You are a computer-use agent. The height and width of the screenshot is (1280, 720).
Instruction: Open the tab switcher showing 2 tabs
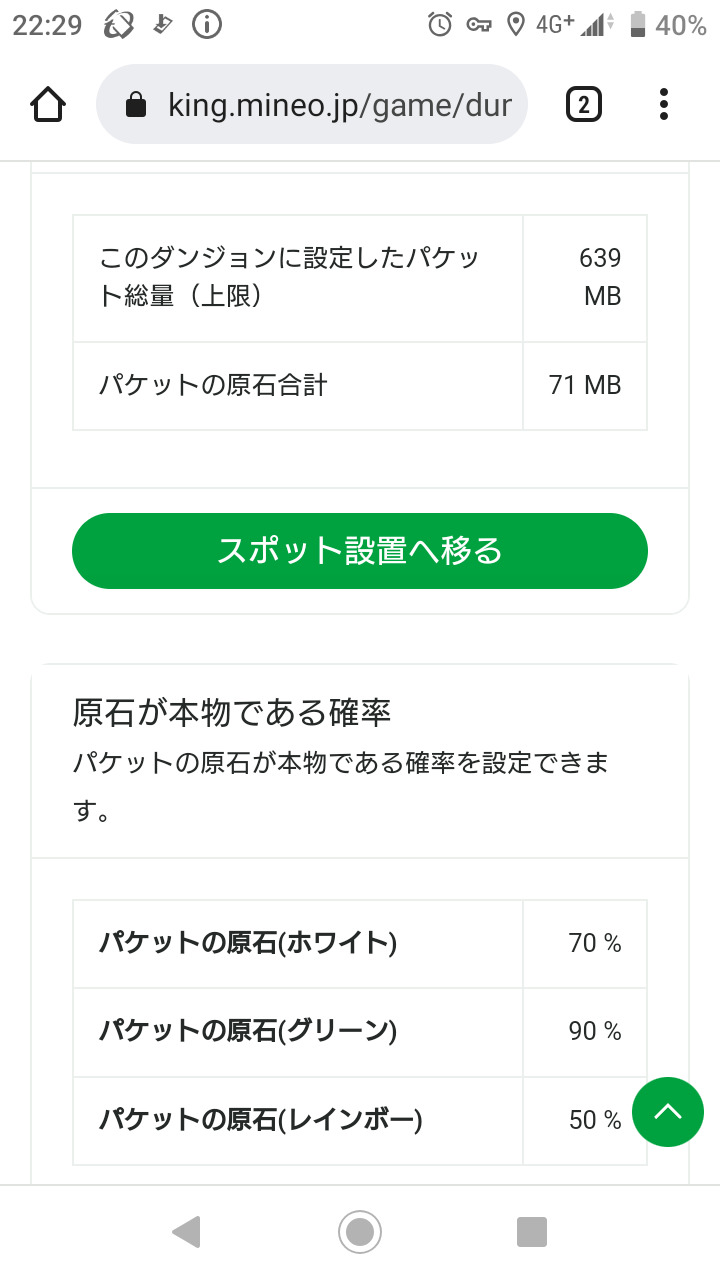click(584, 104)
